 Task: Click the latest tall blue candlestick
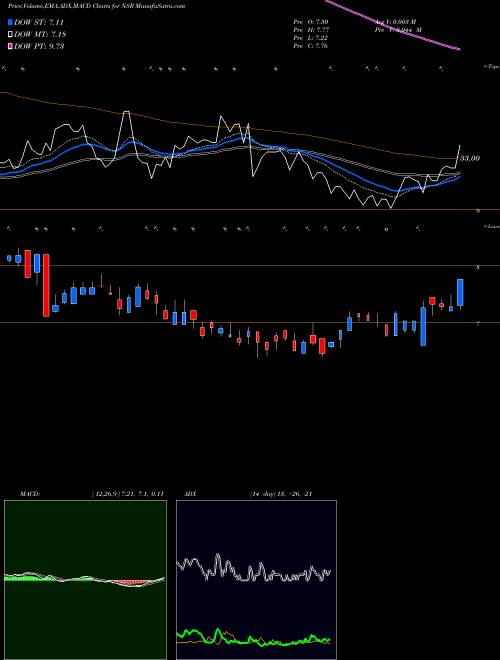click(460, 292)
